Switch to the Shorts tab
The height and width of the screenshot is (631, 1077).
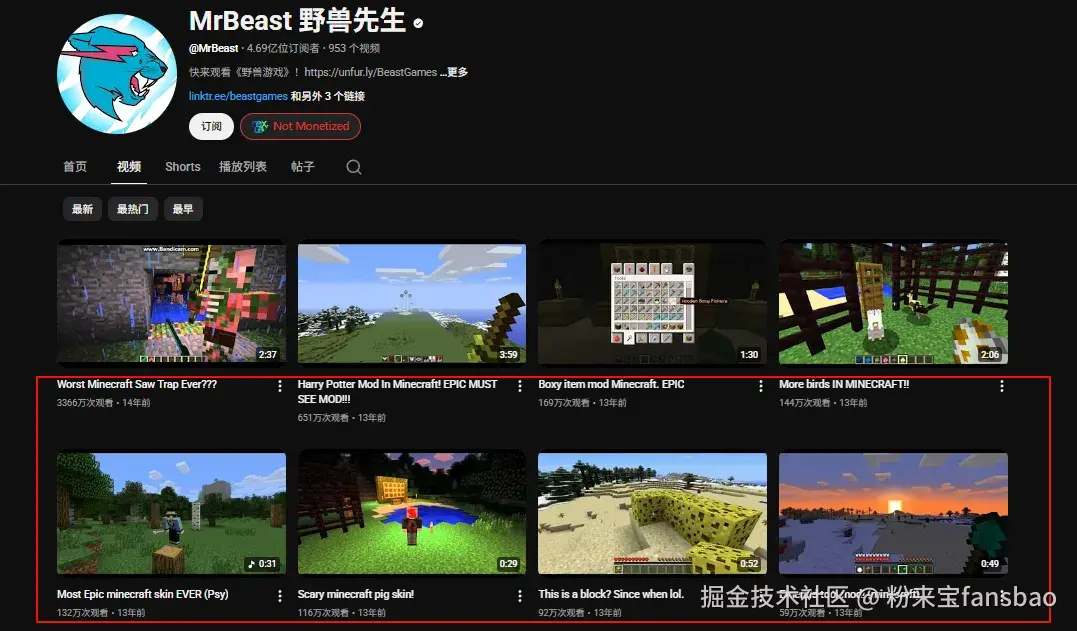pyautogui.click(x=183, y=167)
